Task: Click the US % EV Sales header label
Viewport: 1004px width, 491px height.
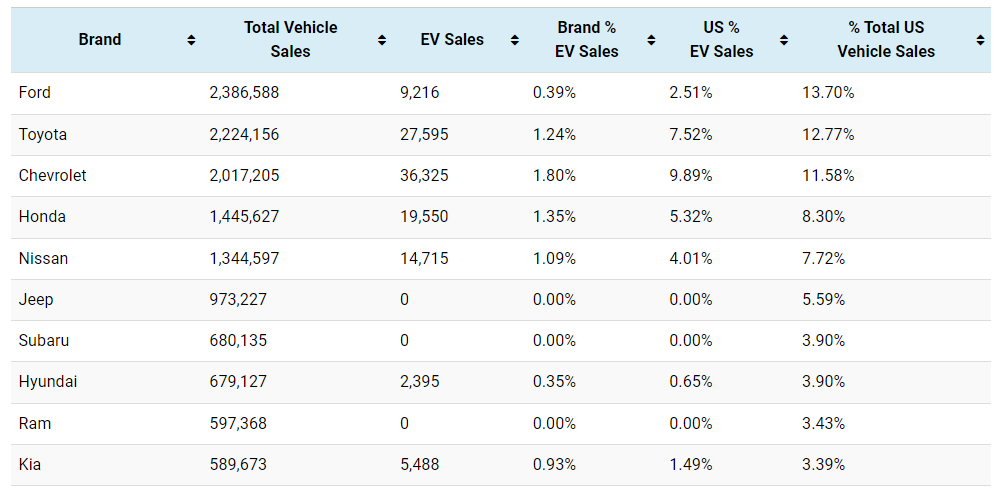Action: (x=721, y=40)
